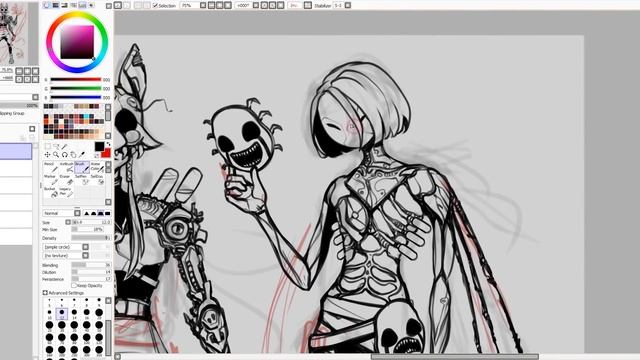Toggle the color mixer panel

click(x=73, y=5)
